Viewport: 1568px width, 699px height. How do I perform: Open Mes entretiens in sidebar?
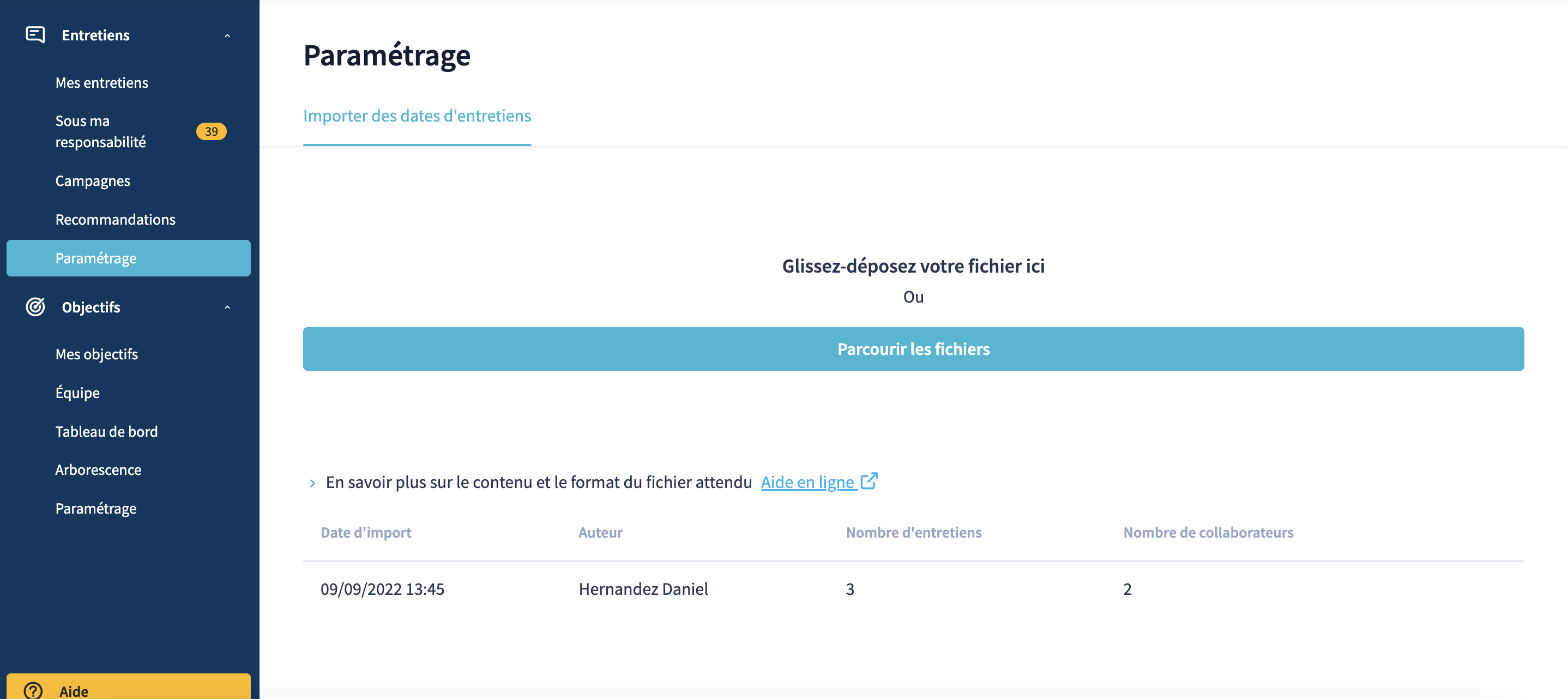click(101, 83)
